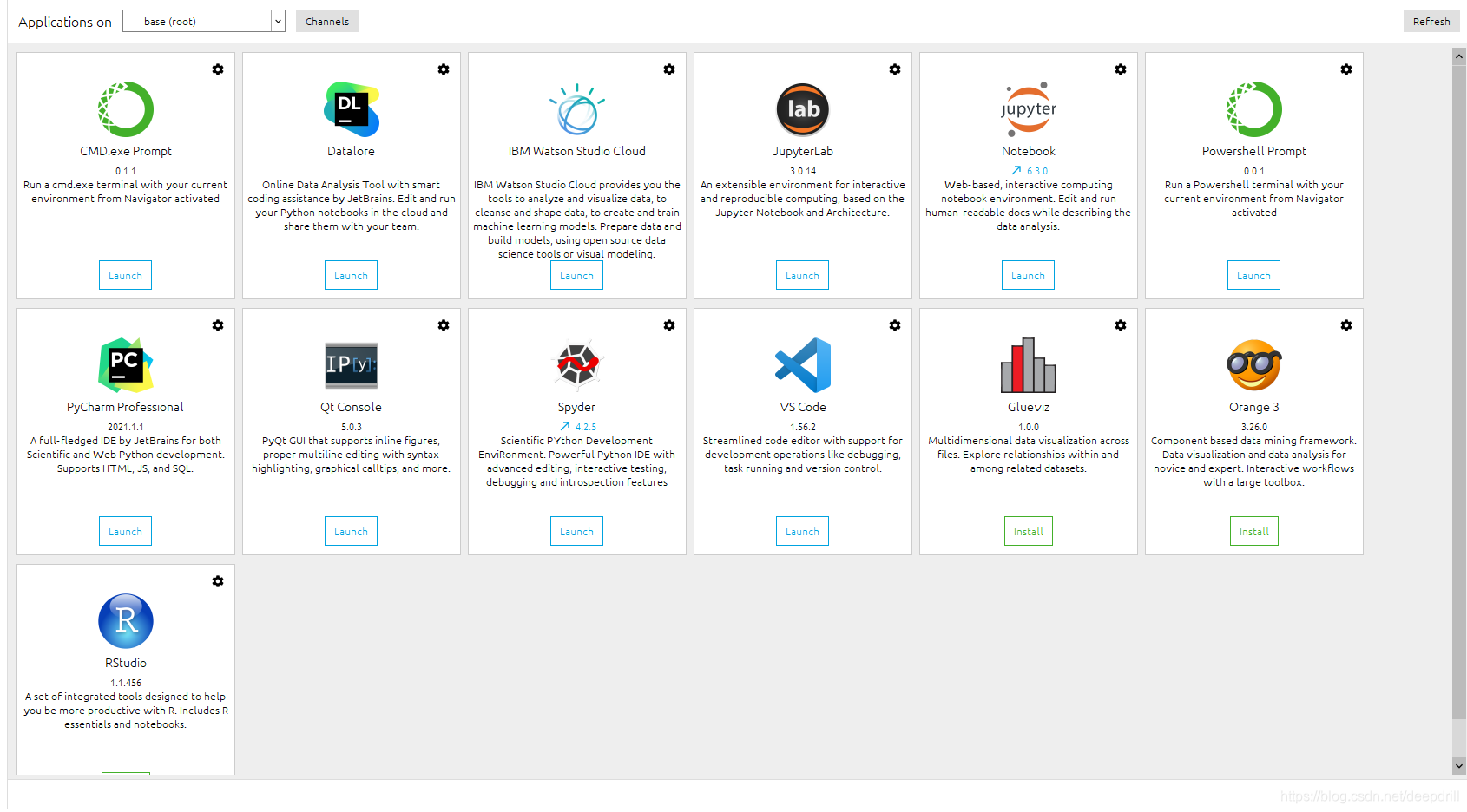1467x812 pixels.
Task: Open settings gear on IBM Watson Studio Cloud card
Action: coord(669,69)
